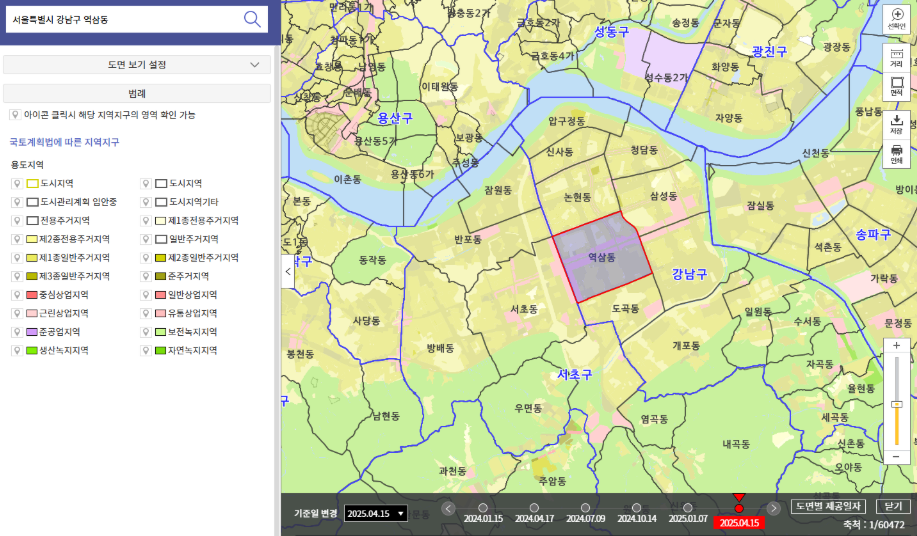
Task: Click the pin icon beside 준주거지역
Action: [146, 276]
